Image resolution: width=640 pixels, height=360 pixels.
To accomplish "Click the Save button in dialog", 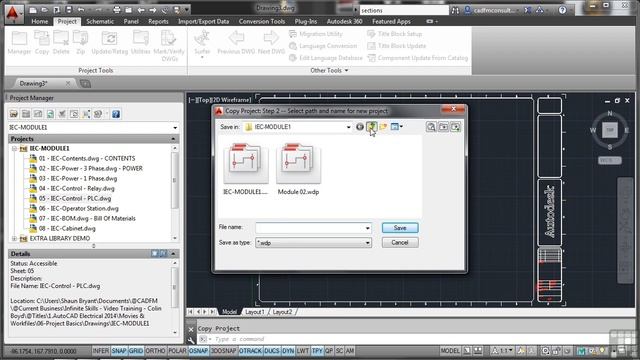I will click(400, 228).
